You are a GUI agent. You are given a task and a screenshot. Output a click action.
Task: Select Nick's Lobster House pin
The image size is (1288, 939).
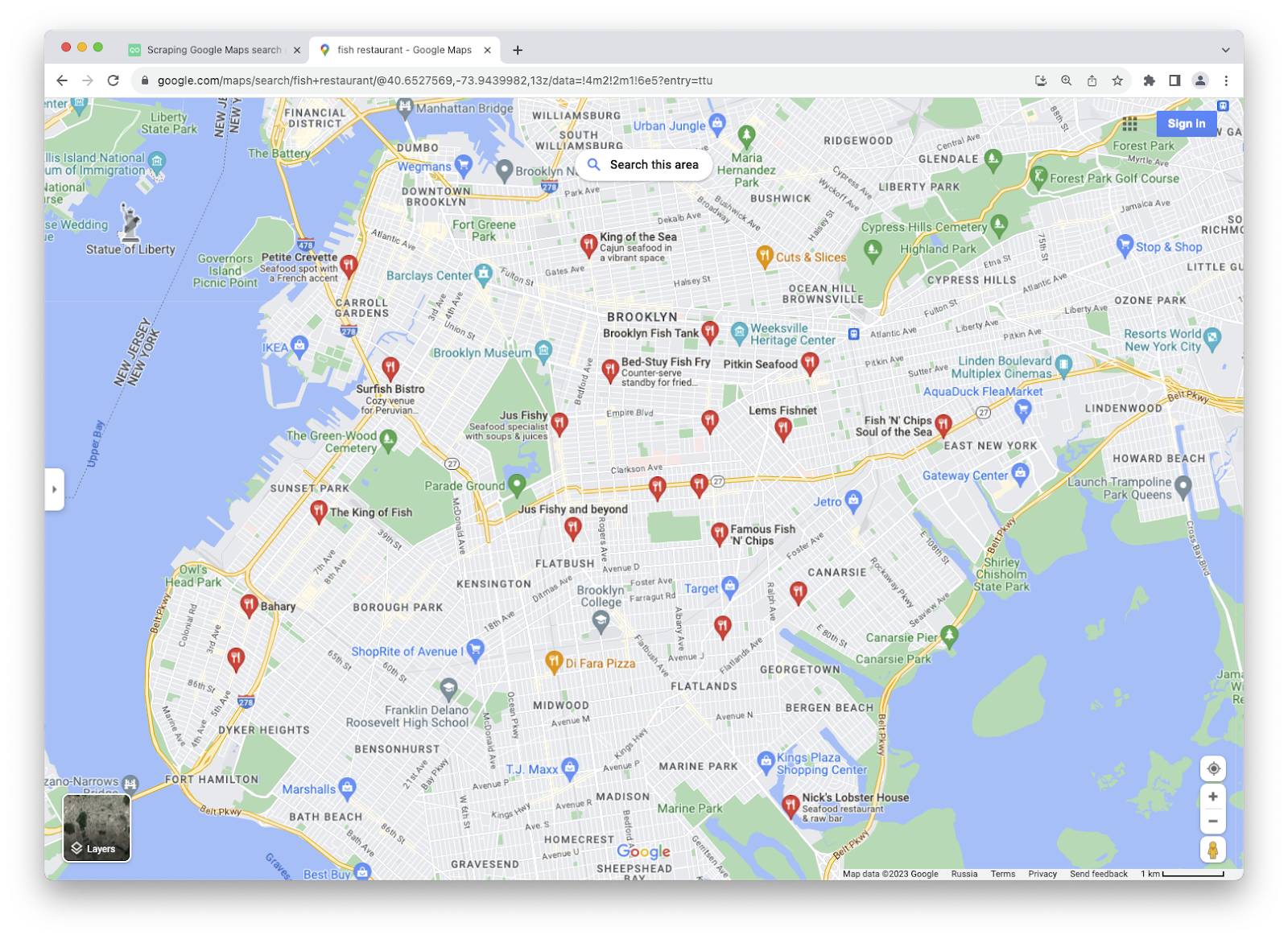(x=791, y=805)
